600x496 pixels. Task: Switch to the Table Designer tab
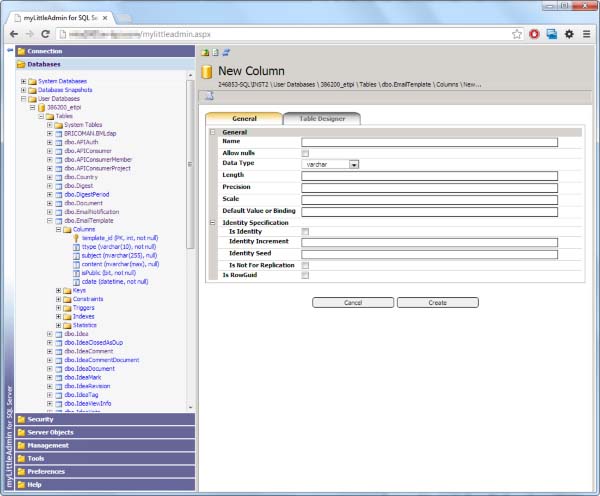[x=322, y=119]
